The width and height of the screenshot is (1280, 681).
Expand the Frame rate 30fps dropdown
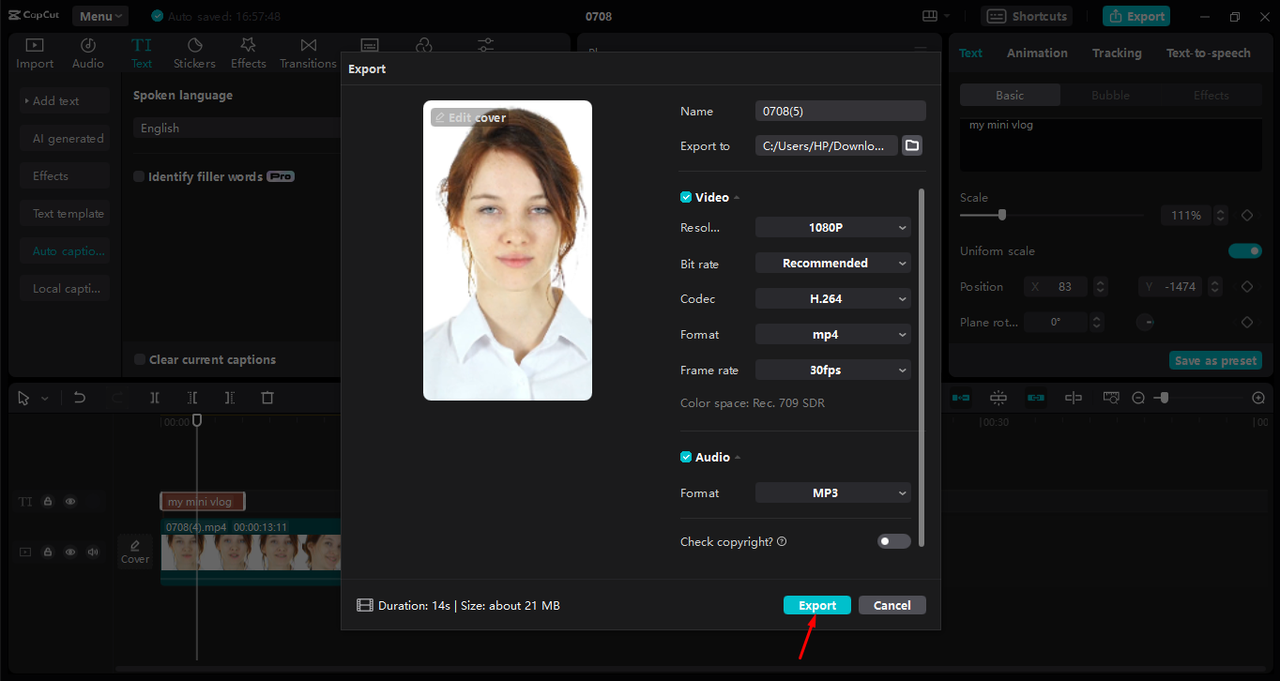(x=832, y=370)
